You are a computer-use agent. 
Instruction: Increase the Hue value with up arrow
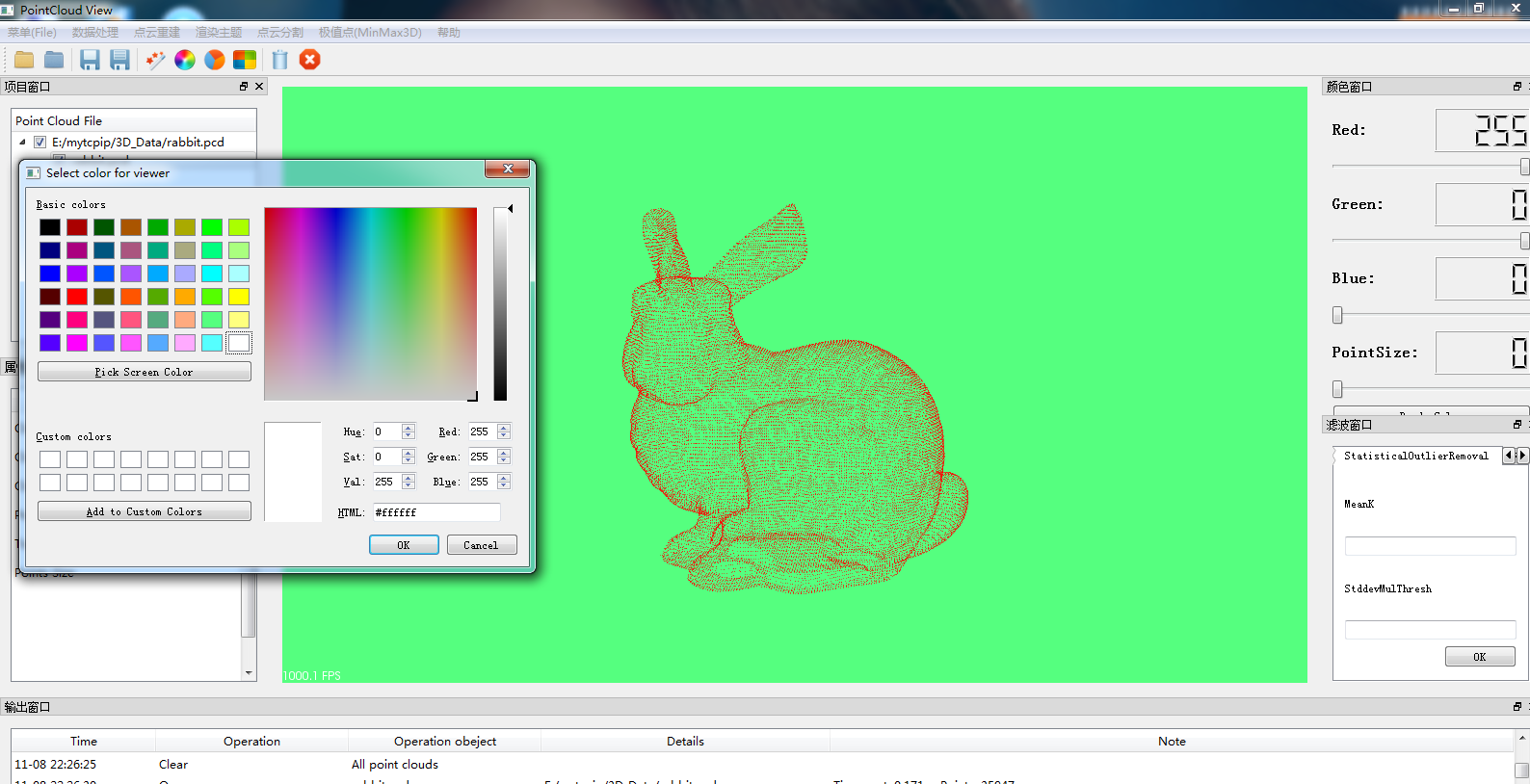coord(409,428)
